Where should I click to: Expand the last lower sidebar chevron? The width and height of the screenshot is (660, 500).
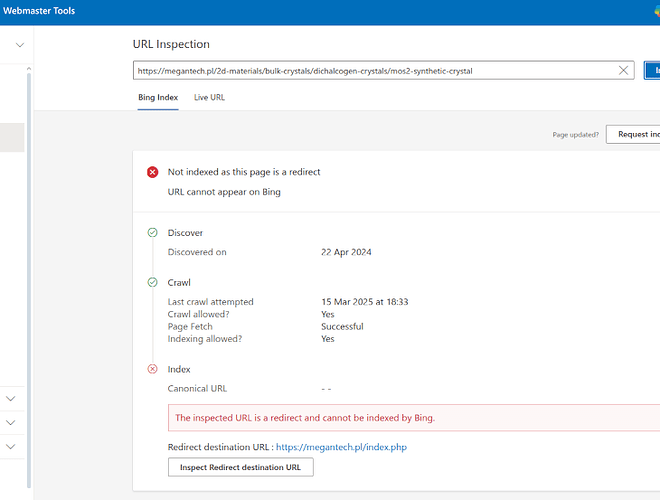[x=11, y=446]
